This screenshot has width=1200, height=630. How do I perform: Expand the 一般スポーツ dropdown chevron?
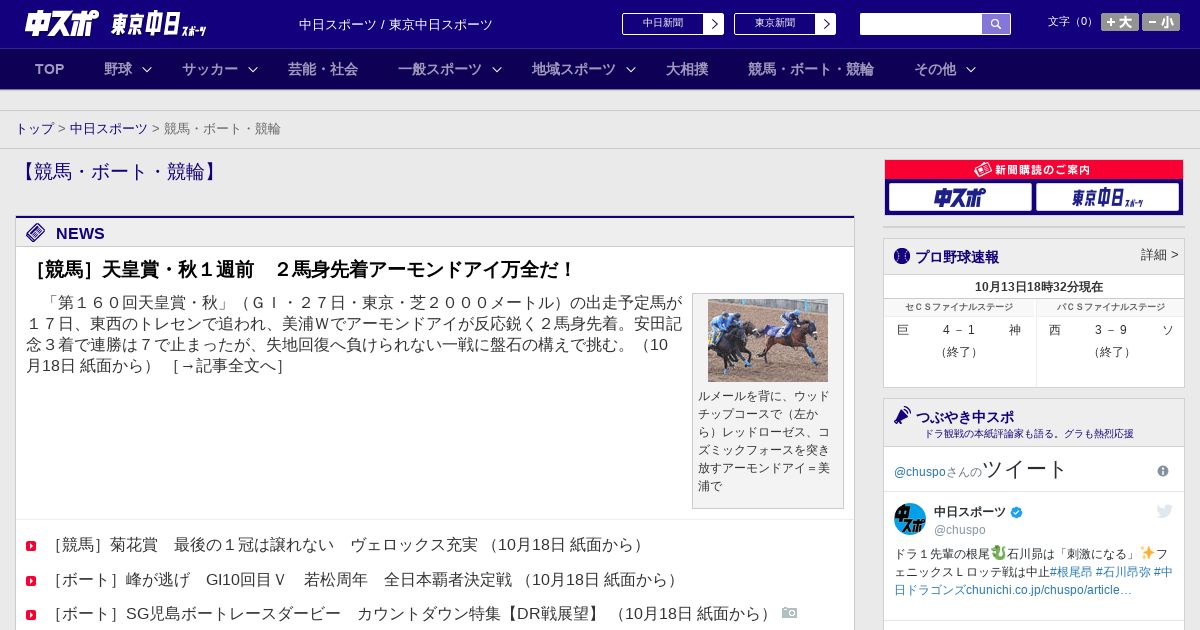tap(497, 69)
